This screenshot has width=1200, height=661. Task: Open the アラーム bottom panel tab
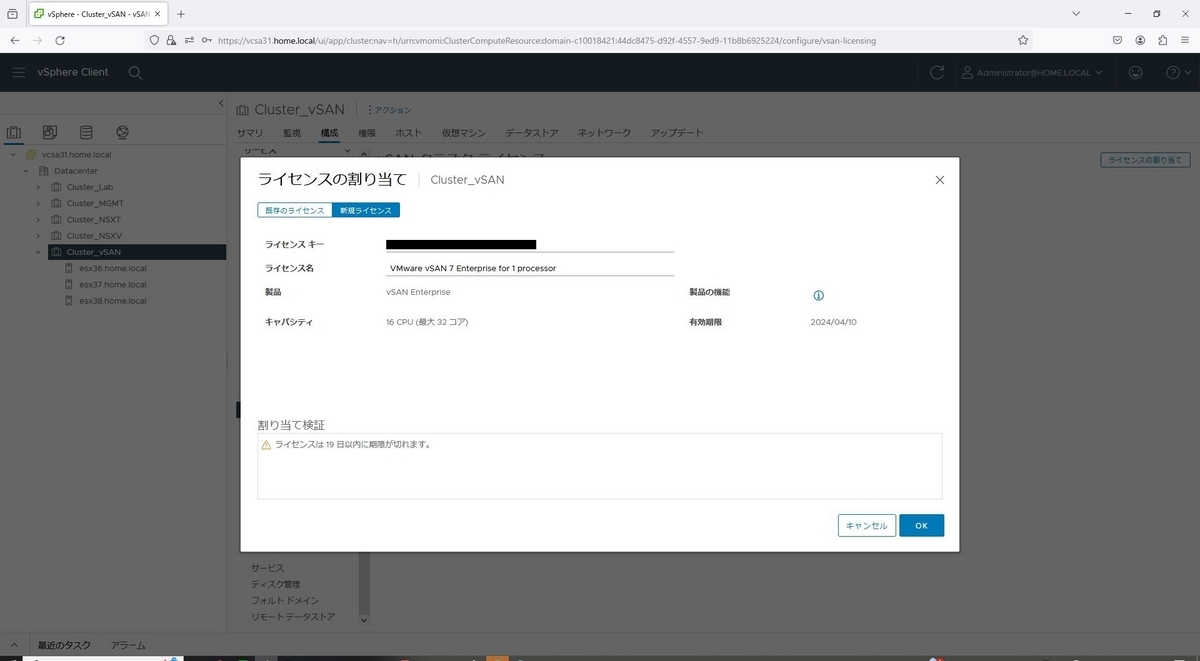(x=128, y=645)
